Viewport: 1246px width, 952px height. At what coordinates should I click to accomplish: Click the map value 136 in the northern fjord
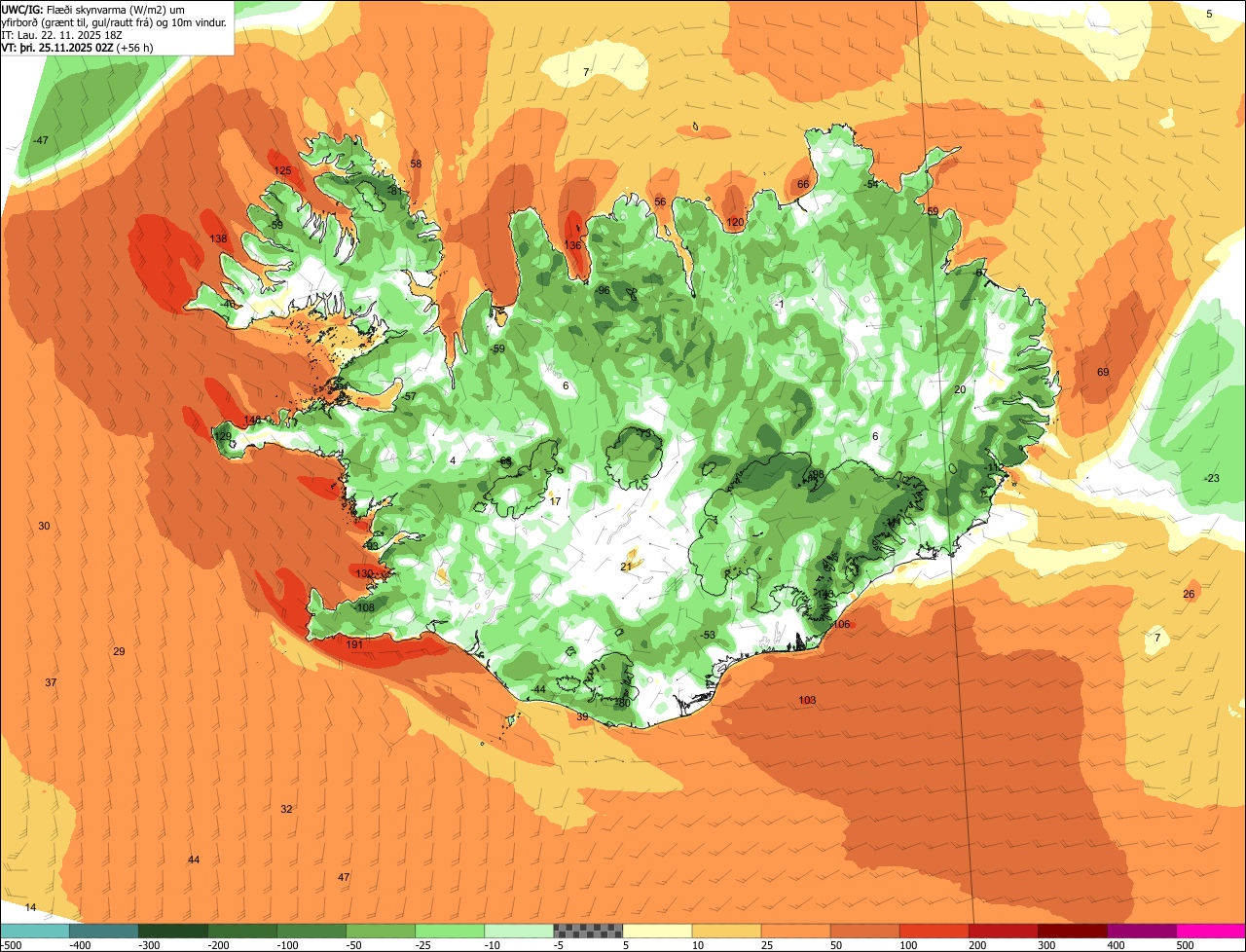(572, 245)
